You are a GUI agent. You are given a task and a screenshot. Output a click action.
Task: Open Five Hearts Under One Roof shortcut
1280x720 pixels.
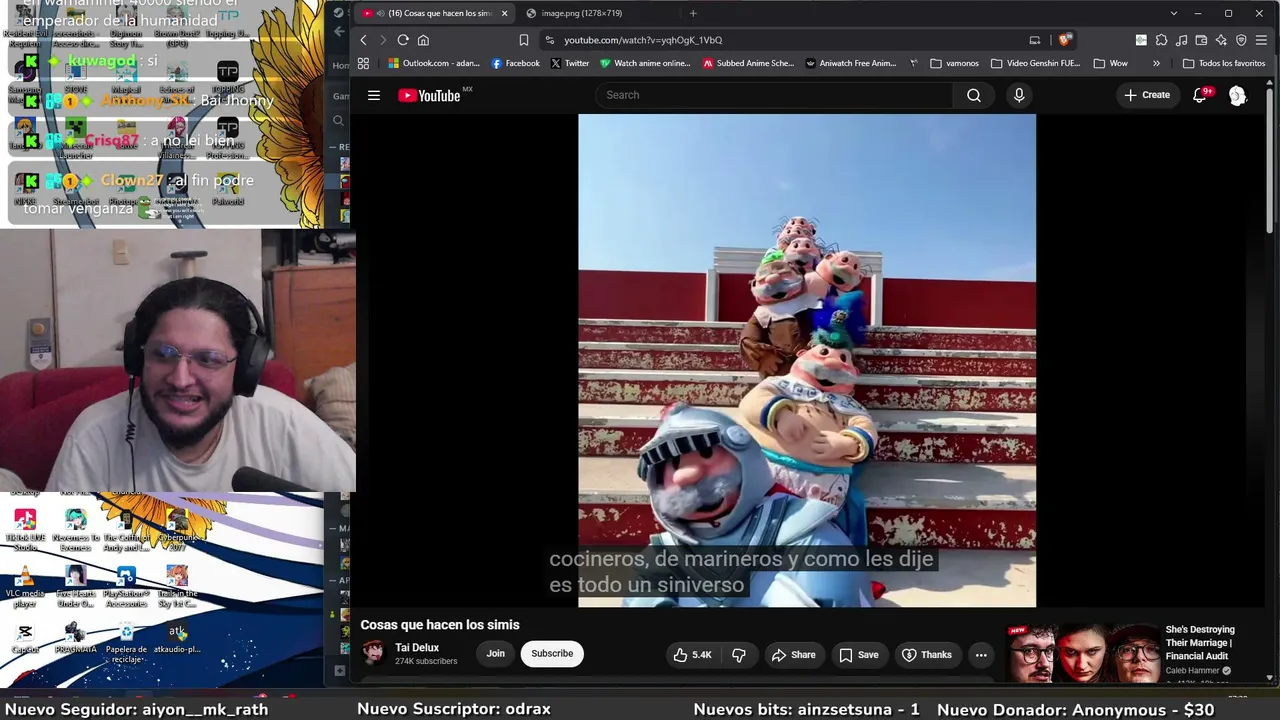[75, 586]
